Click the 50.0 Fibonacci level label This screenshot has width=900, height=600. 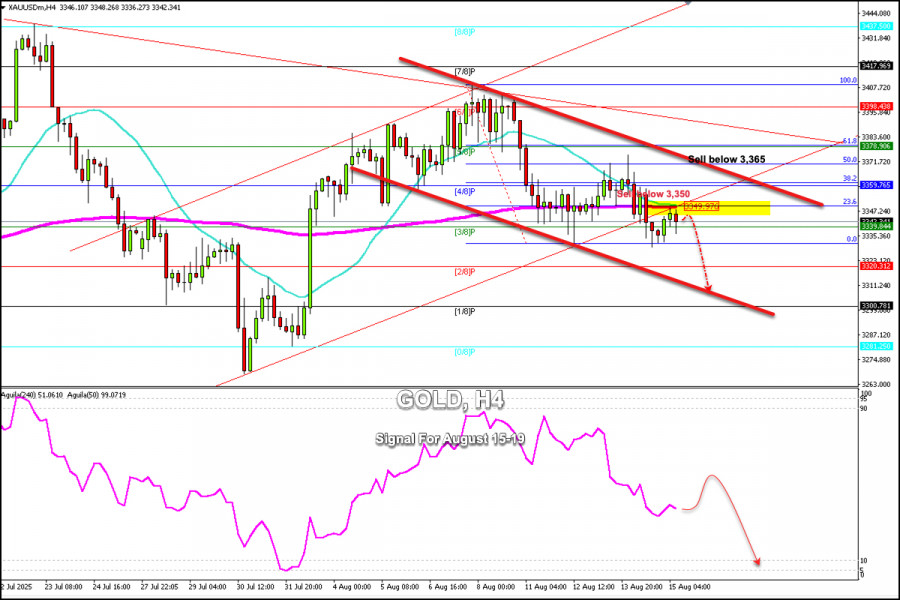[x=850, y=160]
